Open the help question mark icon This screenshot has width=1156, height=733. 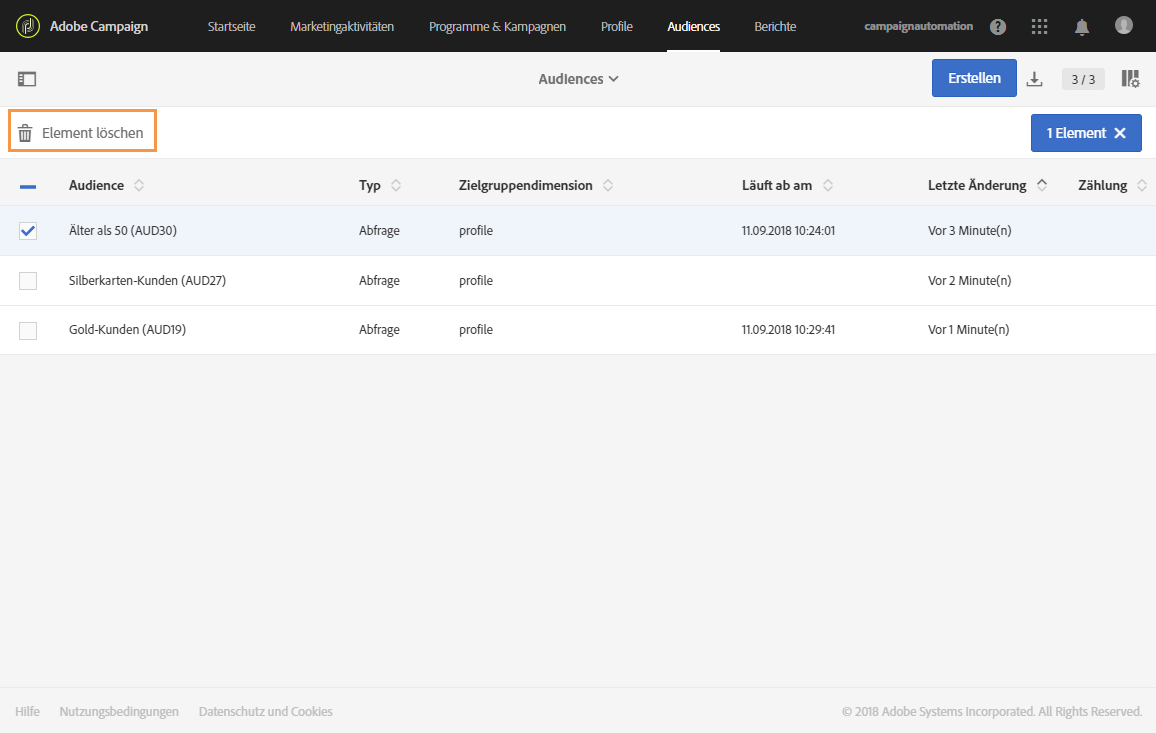tap(998, 27)
